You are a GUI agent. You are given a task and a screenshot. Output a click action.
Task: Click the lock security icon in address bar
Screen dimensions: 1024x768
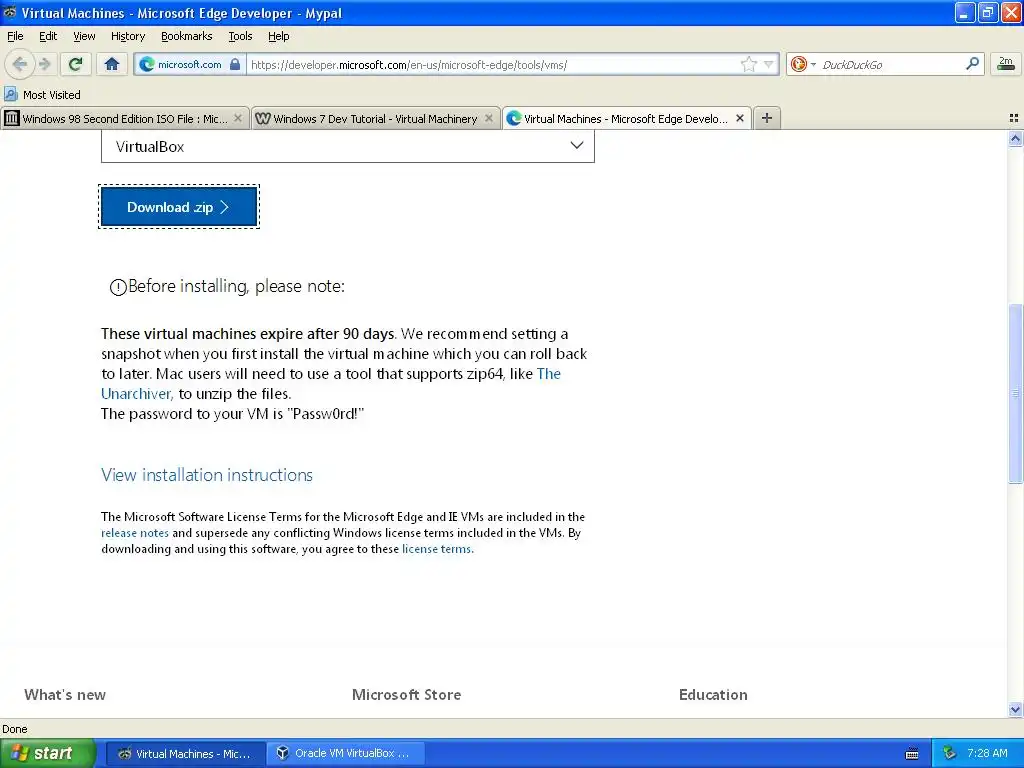point(235,64)
